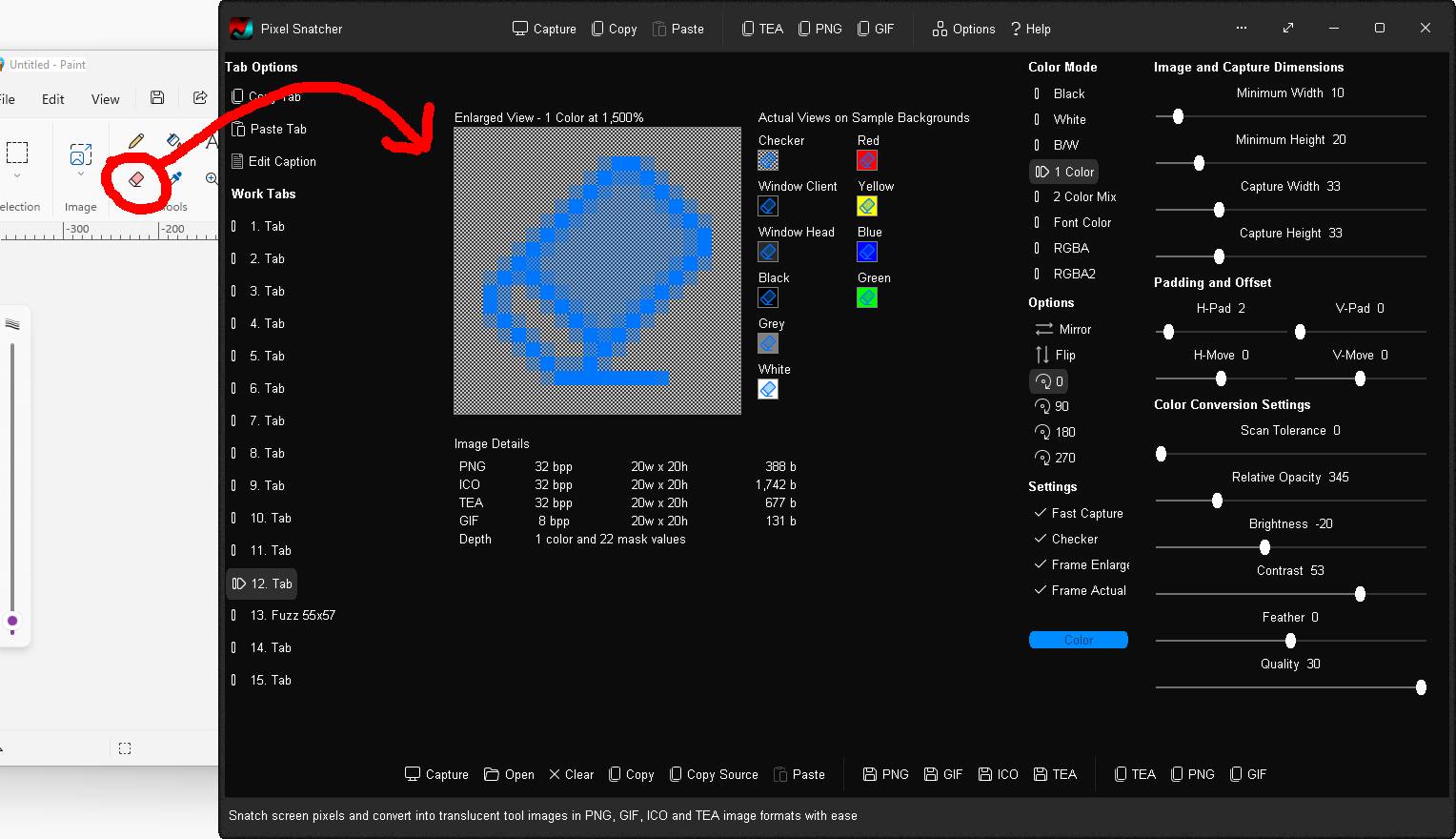Click Clear in the bottom toolbar
The image size is (1456, 839).
[571, 774]
